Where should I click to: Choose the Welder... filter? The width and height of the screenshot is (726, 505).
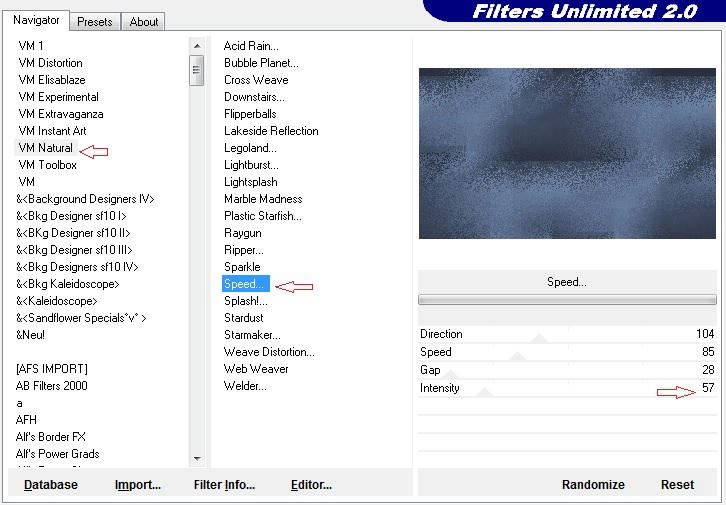(245, 386)
